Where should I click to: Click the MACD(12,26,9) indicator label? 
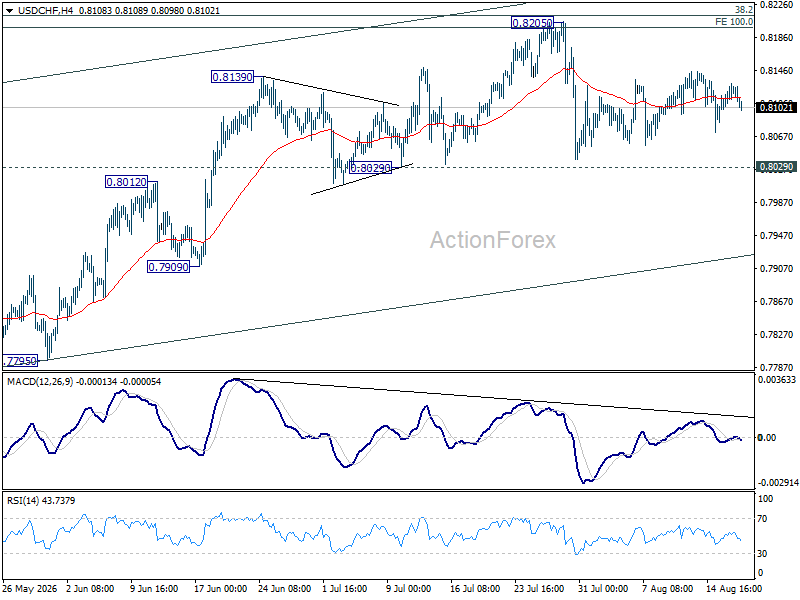click(x=39, y=382)
